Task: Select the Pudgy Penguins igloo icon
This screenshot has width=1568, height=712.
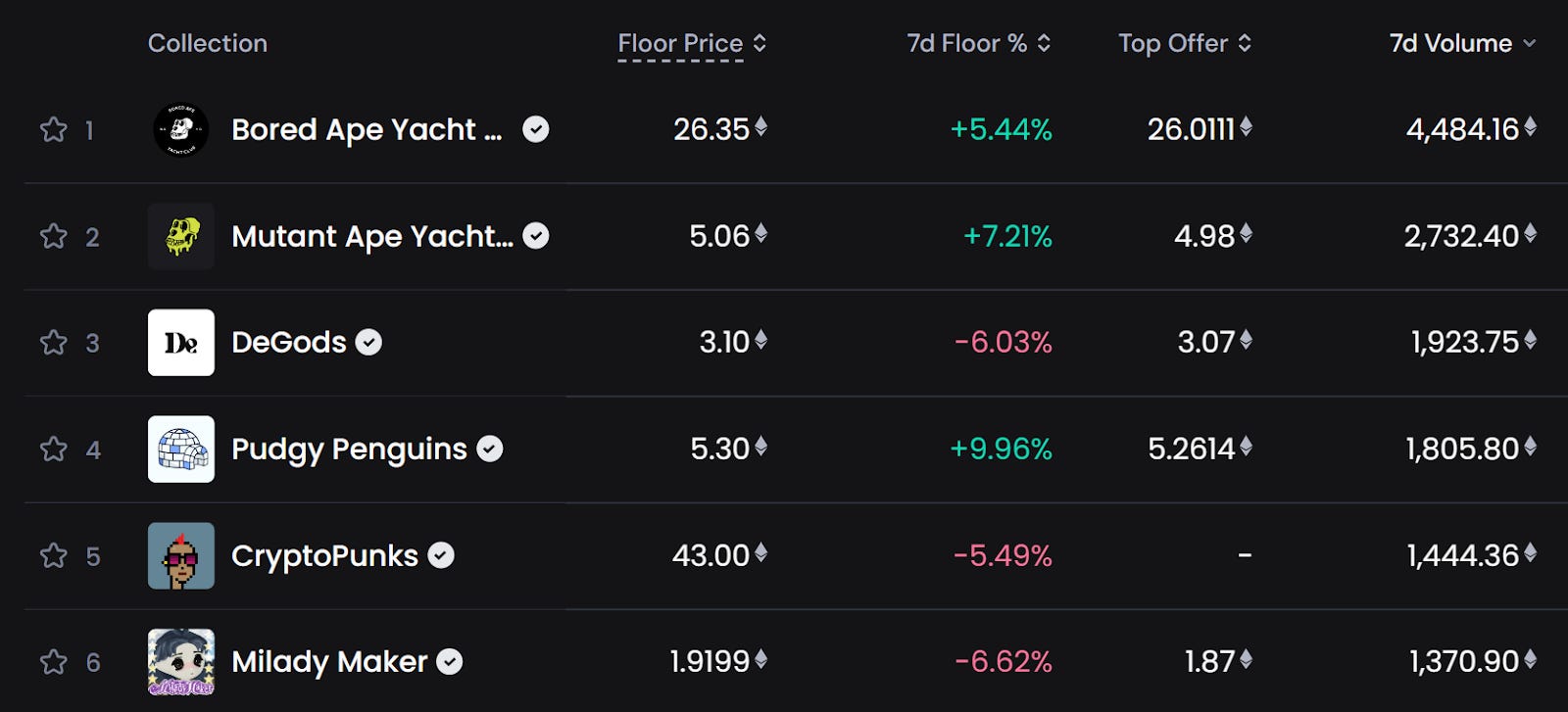Action: click(x=181, y=450)
